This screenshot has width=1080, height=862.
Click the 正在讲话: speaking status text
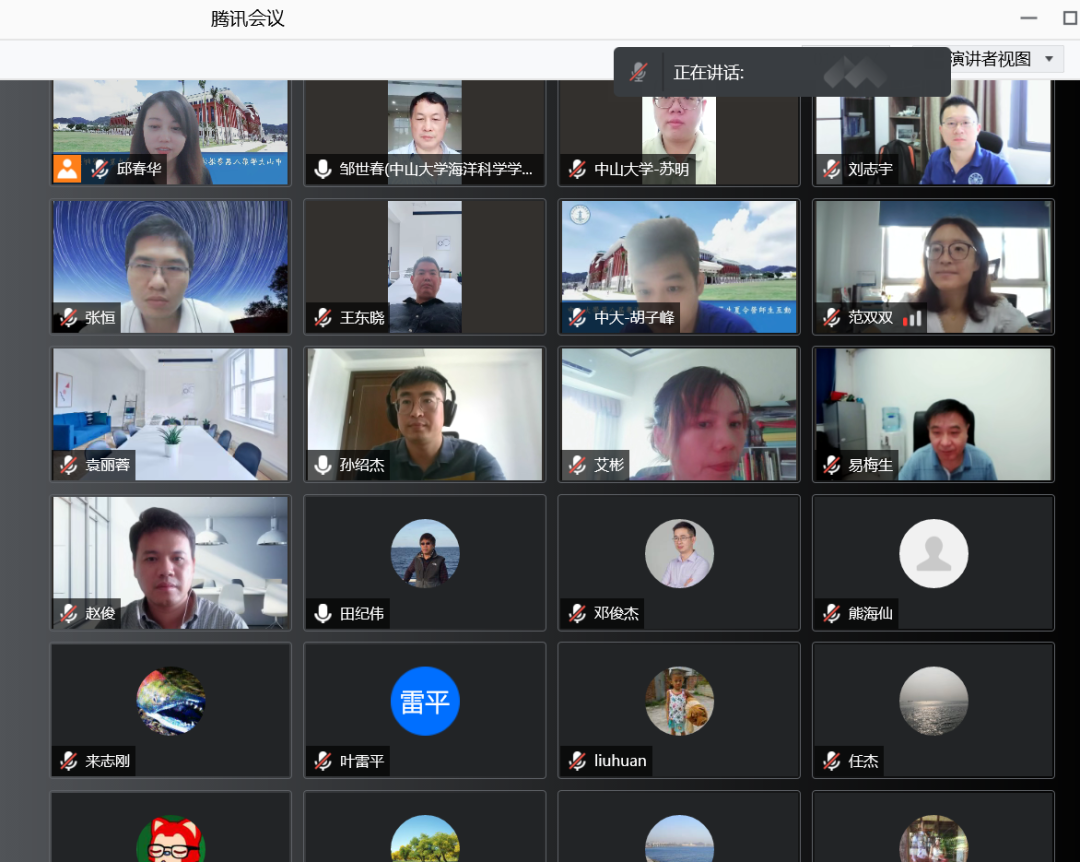coord(709,72)
